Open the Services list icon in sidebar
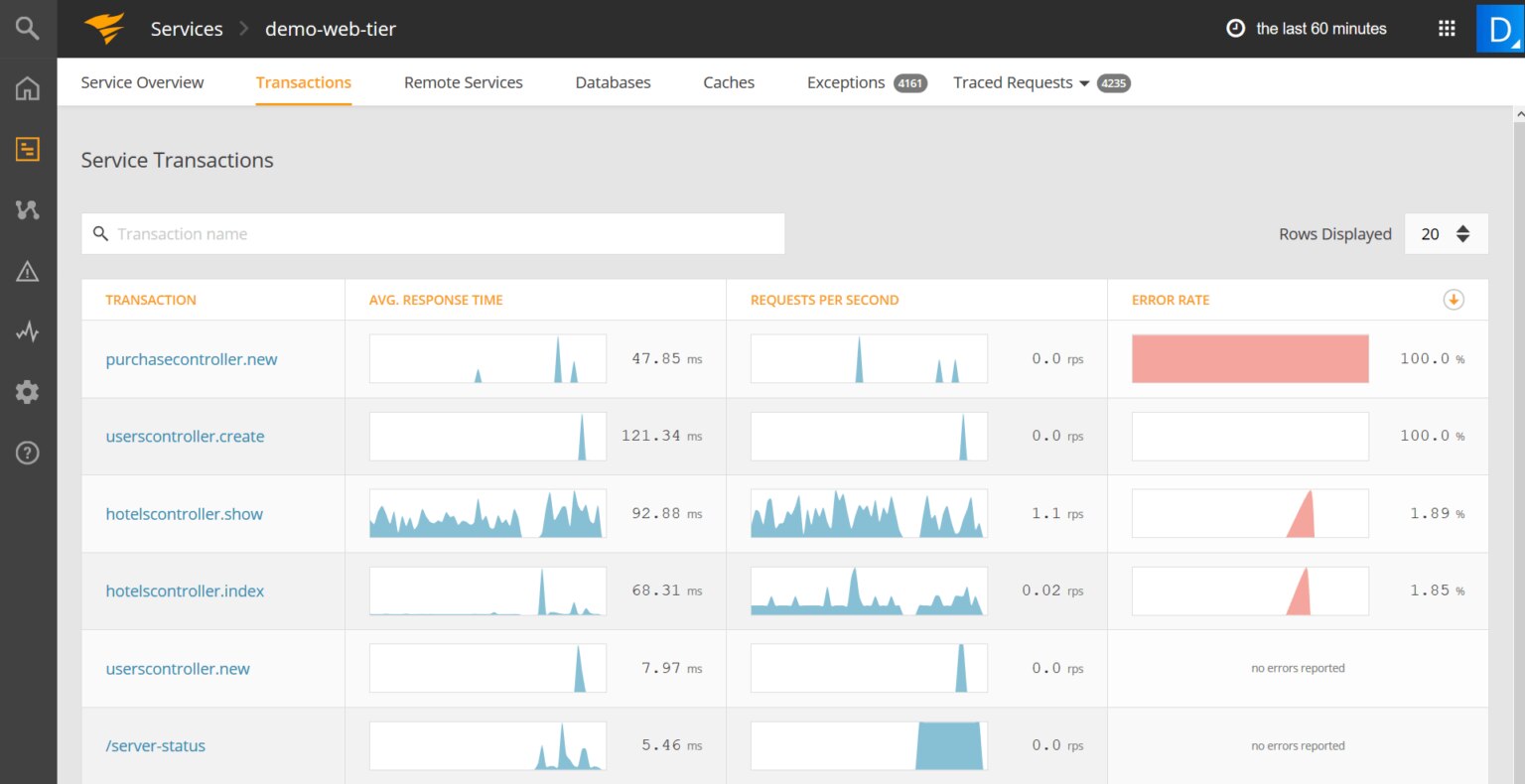1525x784 pixels. (x=27, y=149)
